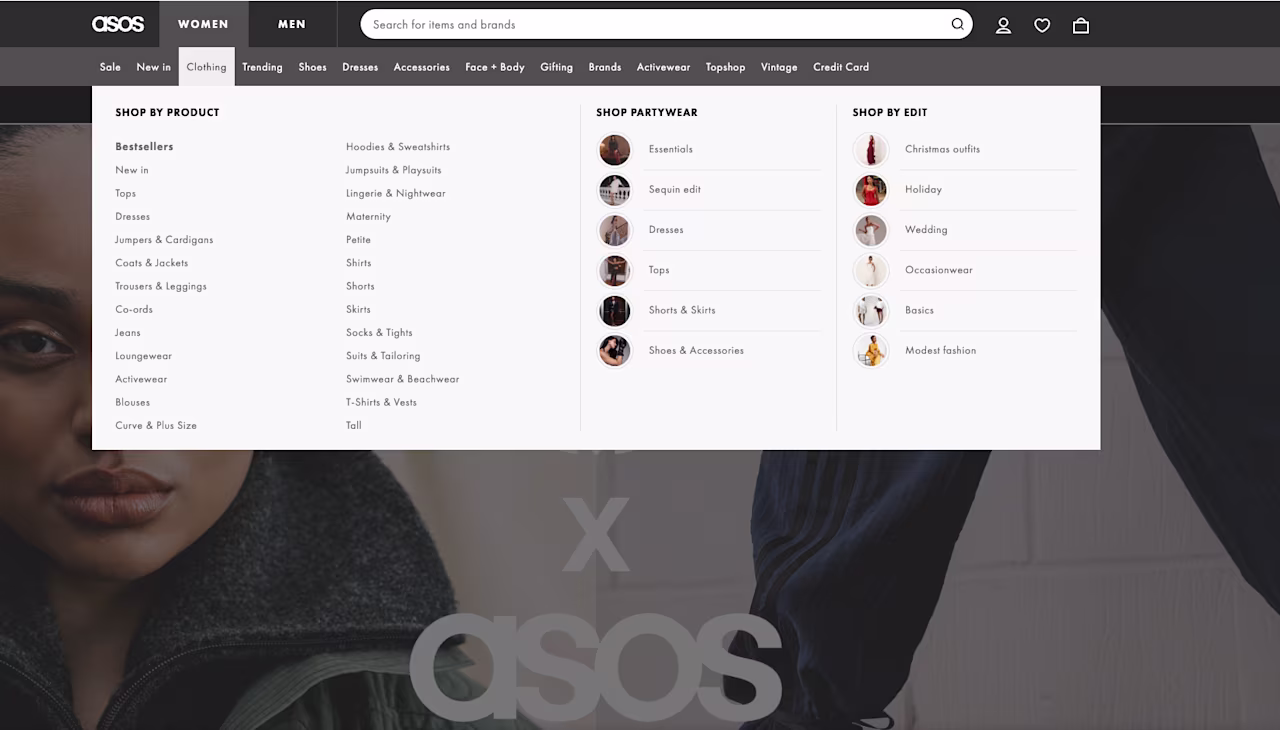
Task: Go to Socks & Tights
Action: [x=379, y=333]
